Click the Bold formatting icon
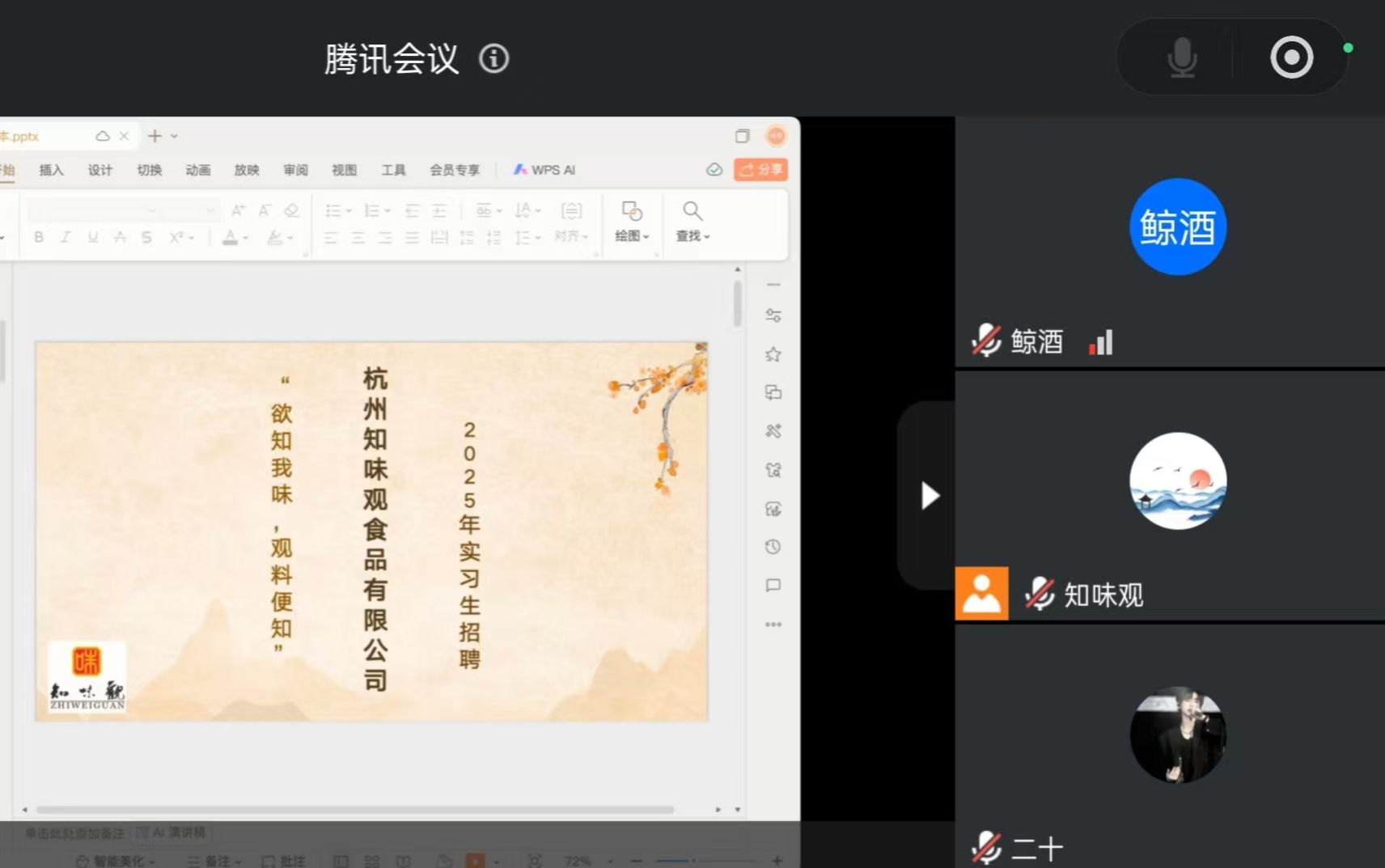 pyautogui.click(x=39, y=237)
